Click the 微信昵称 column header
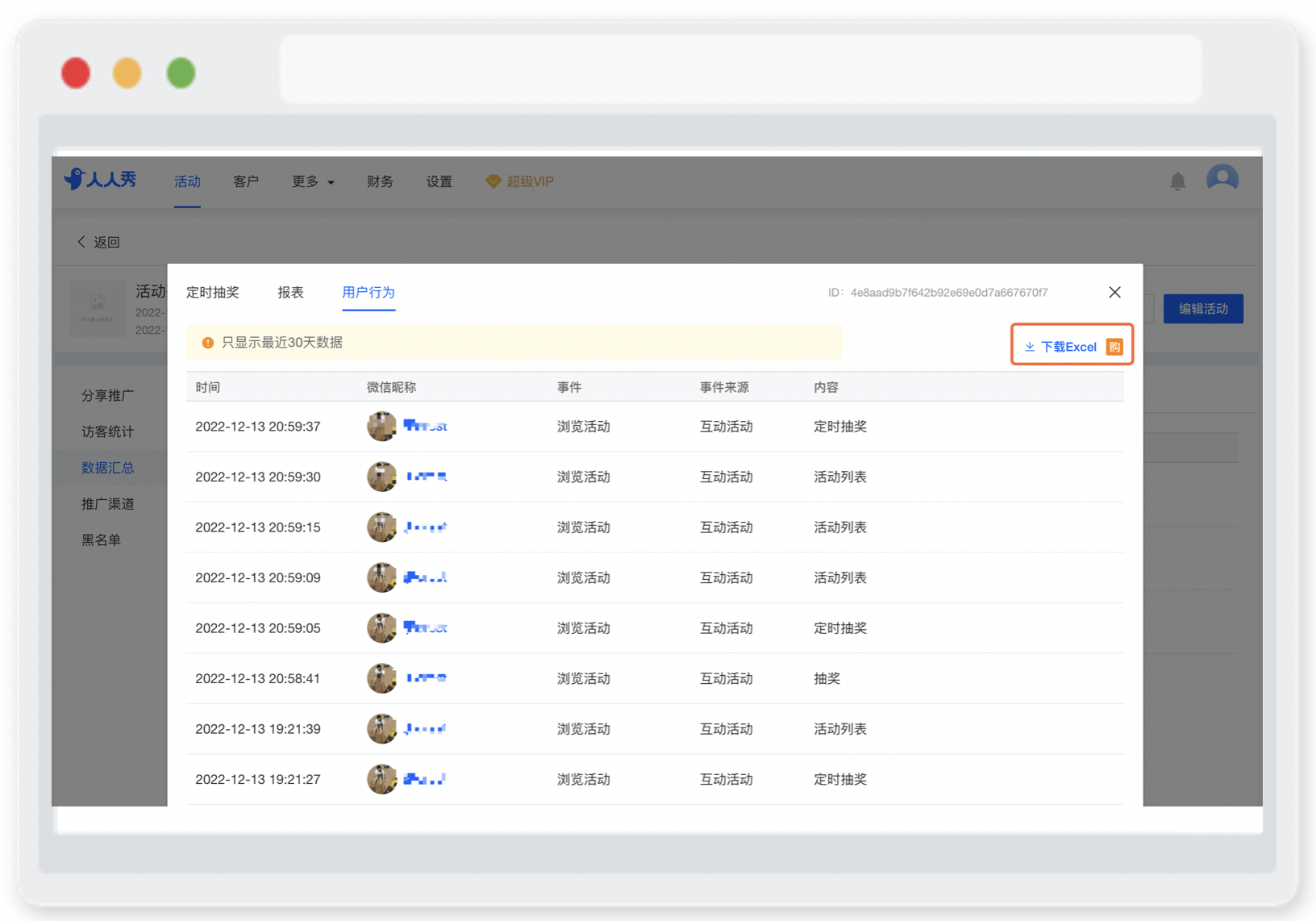 391,387
